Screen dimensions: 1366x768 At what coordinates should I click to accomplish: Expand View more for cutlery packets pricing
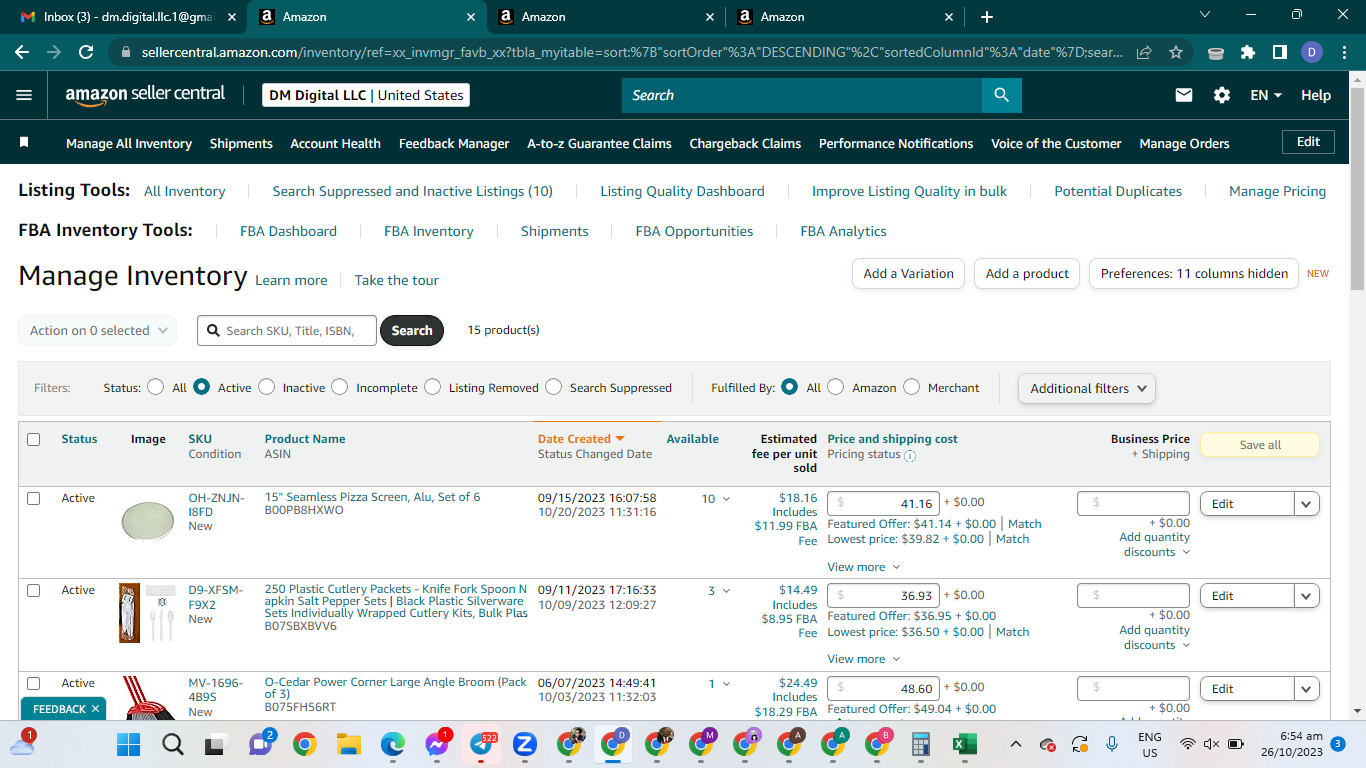pos(864,659)
